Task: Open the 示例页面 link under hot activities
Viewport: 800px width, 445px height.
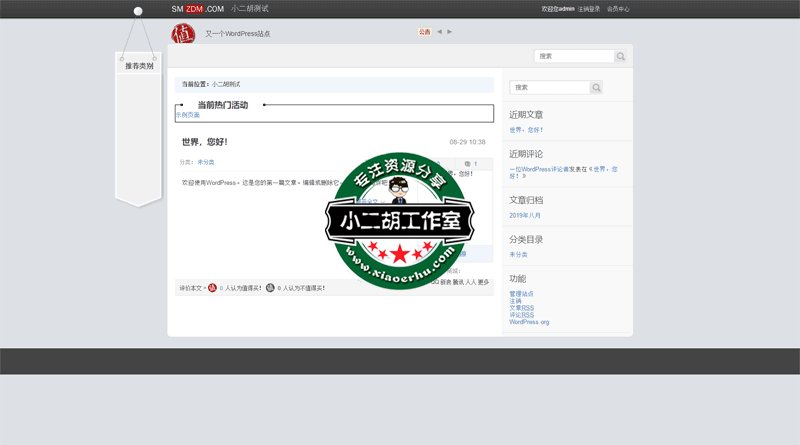Action: tap(187, 115)
